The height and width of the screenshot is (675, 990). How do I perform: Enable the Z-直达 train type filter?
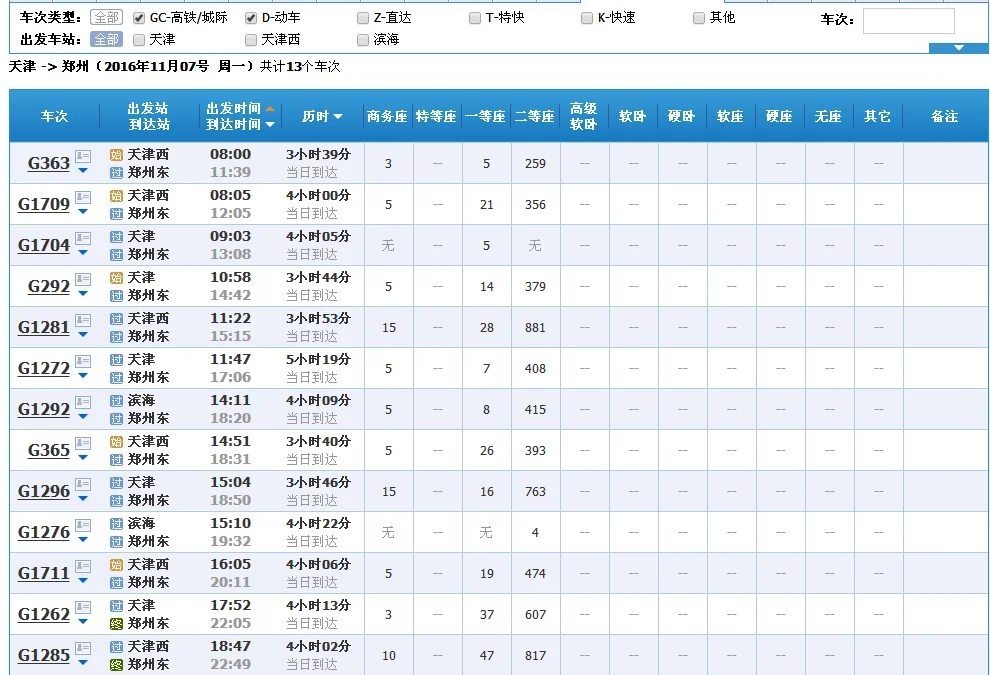click(x=363, y=16)
